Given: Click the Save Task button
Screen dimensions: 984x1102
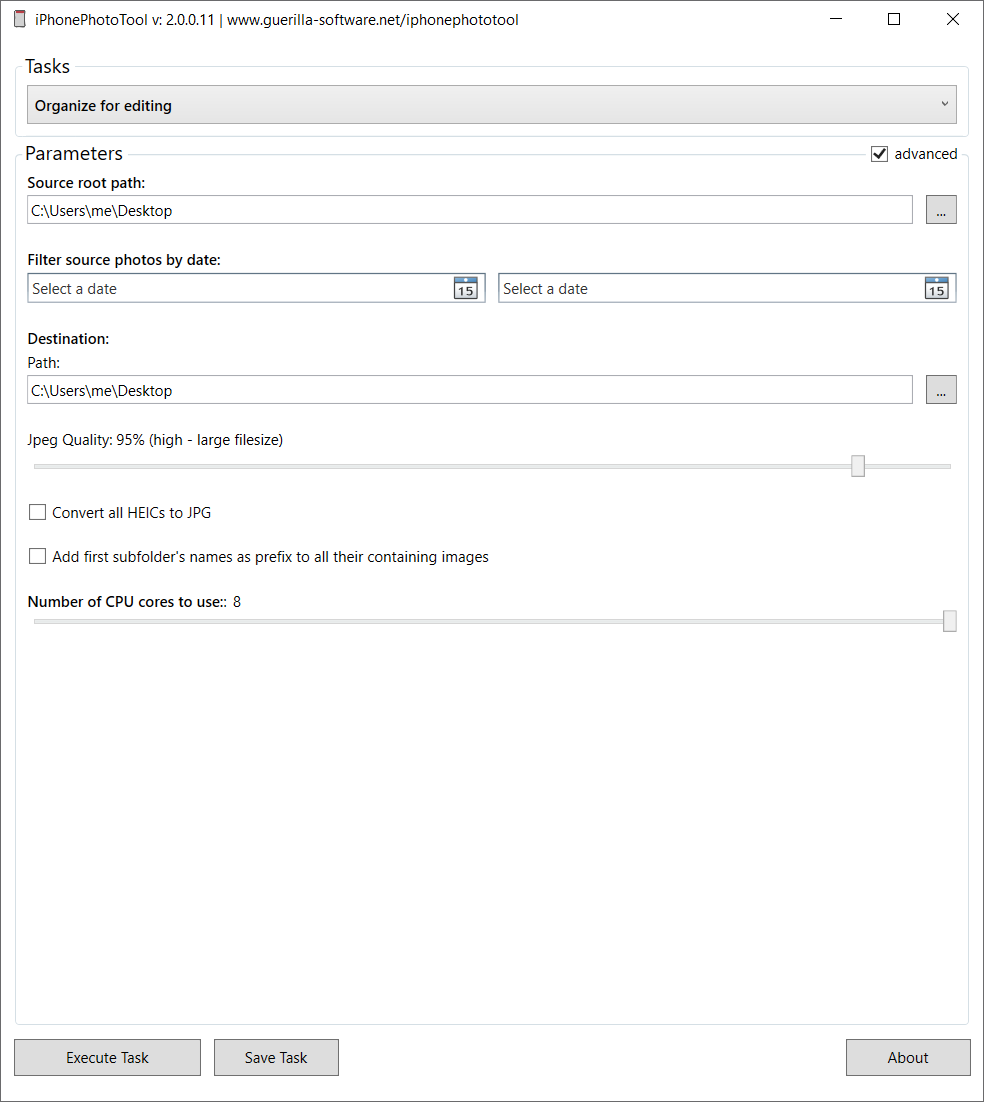Looking at the screenshot, I should [x=276, y=1058].
